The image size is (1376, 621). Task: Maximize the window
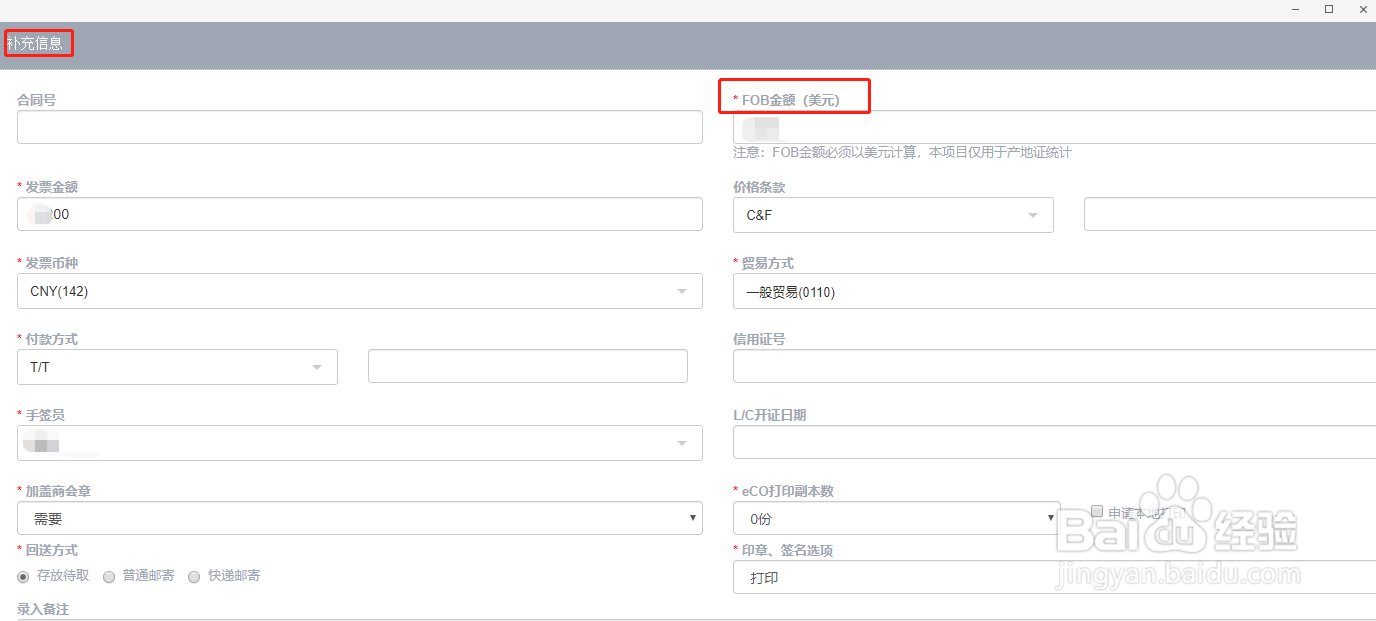(1329, 9)
